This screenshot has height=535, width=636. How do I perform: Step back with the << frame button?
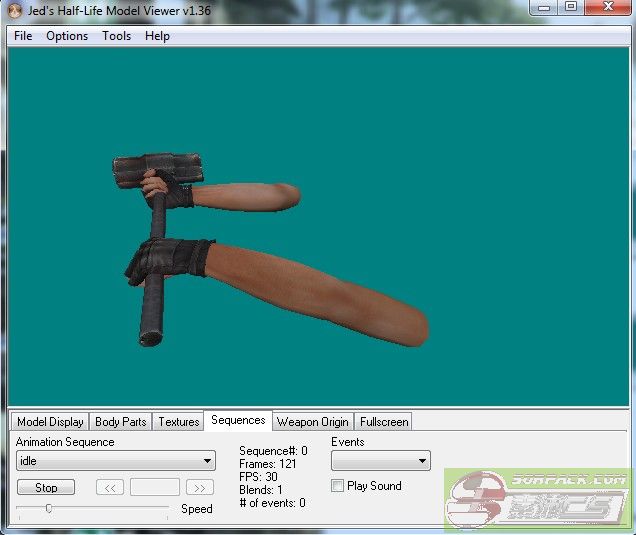[x=110, y=487]
